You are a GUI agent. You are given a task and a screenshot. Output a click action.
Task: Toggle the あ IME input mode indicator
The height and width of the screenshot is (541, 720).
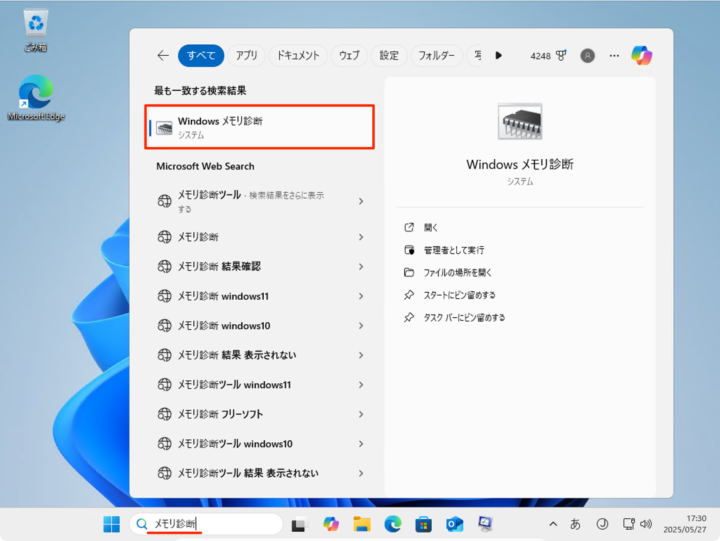(x=575, y=524)
